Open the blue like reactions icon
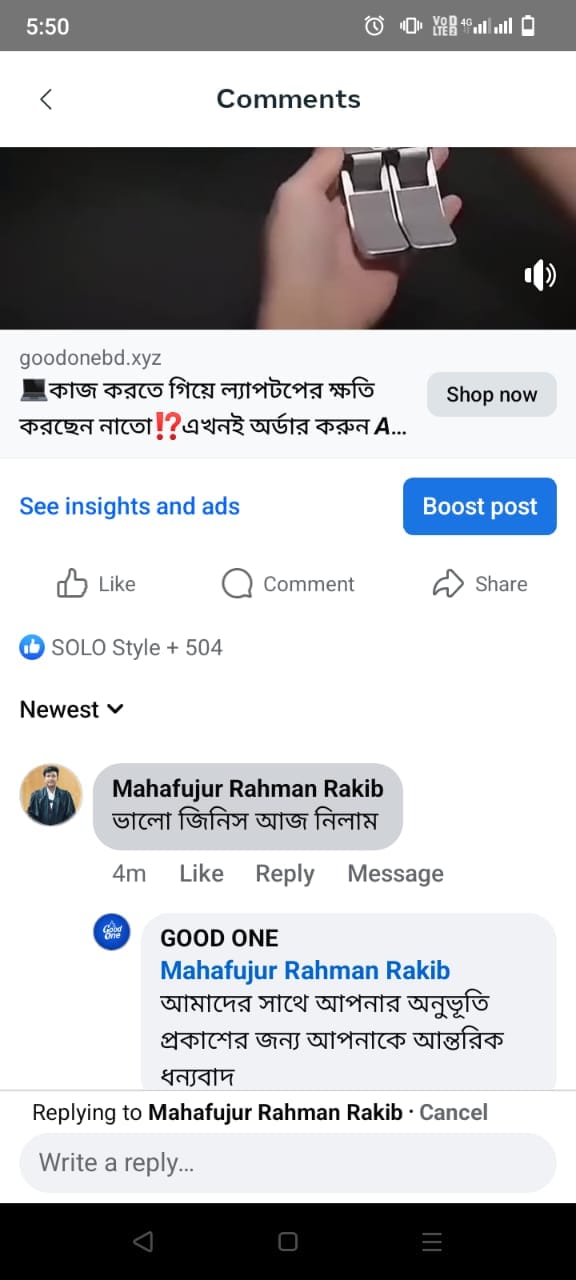The width and height of the screenshot is (576, 1280). point(32,648)
